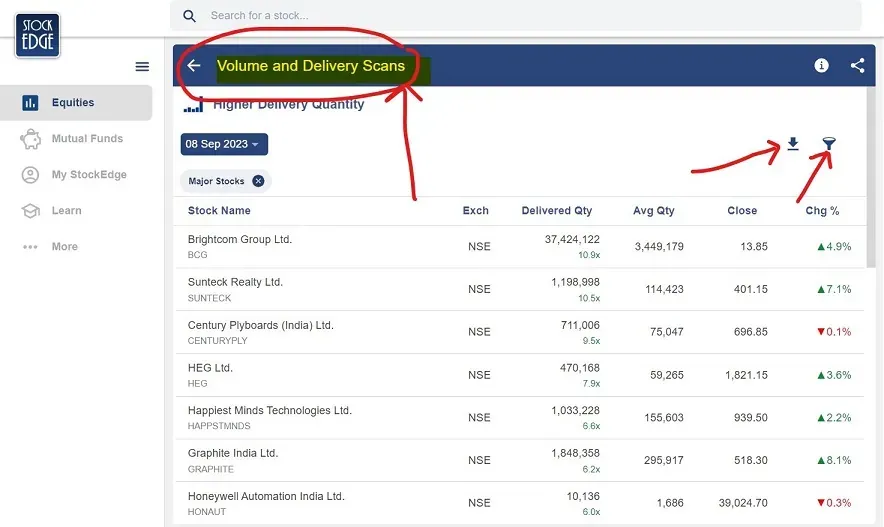Click Century Plyboards change of 0.1%
Screen dimensions: 884x527
834,332
